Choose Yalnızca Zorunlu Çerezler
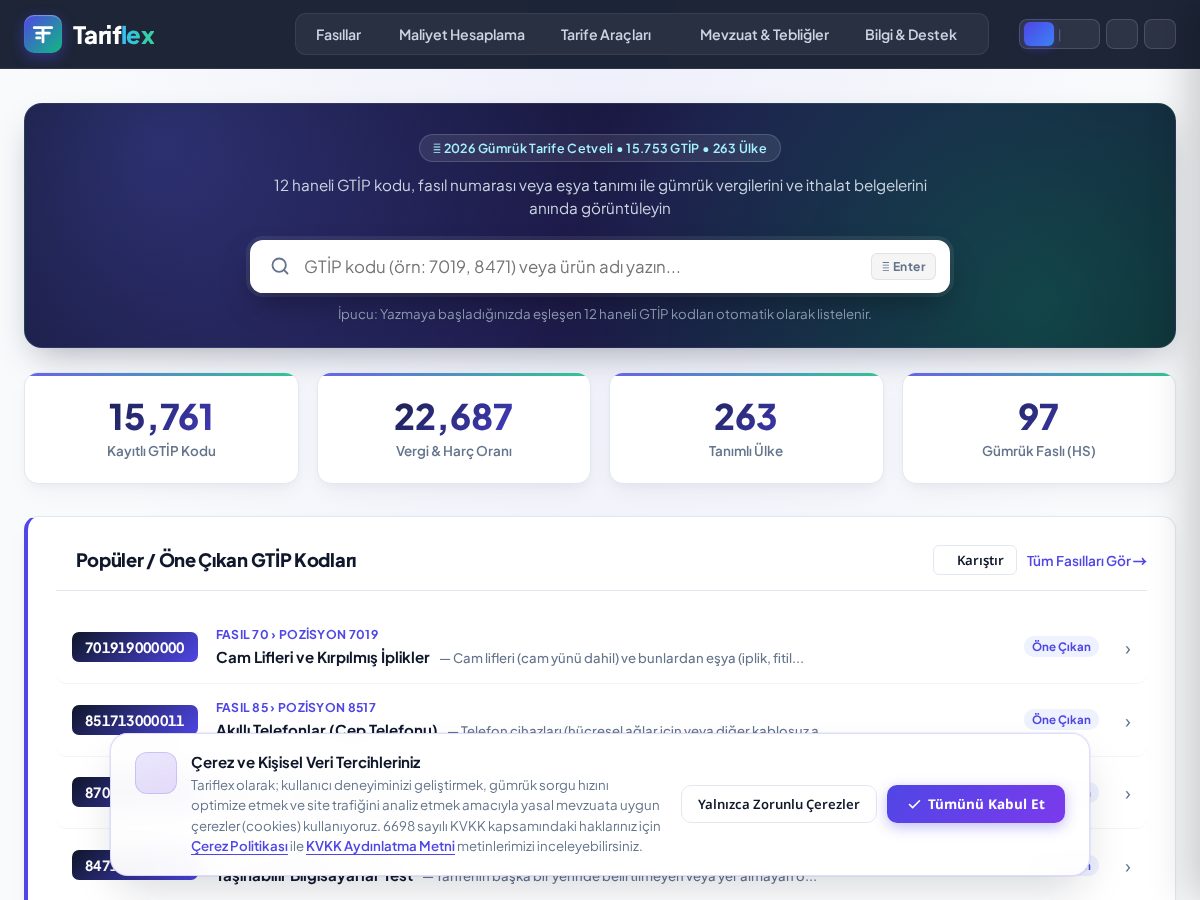Screen dimensions: 1200x900 [779, 804]
